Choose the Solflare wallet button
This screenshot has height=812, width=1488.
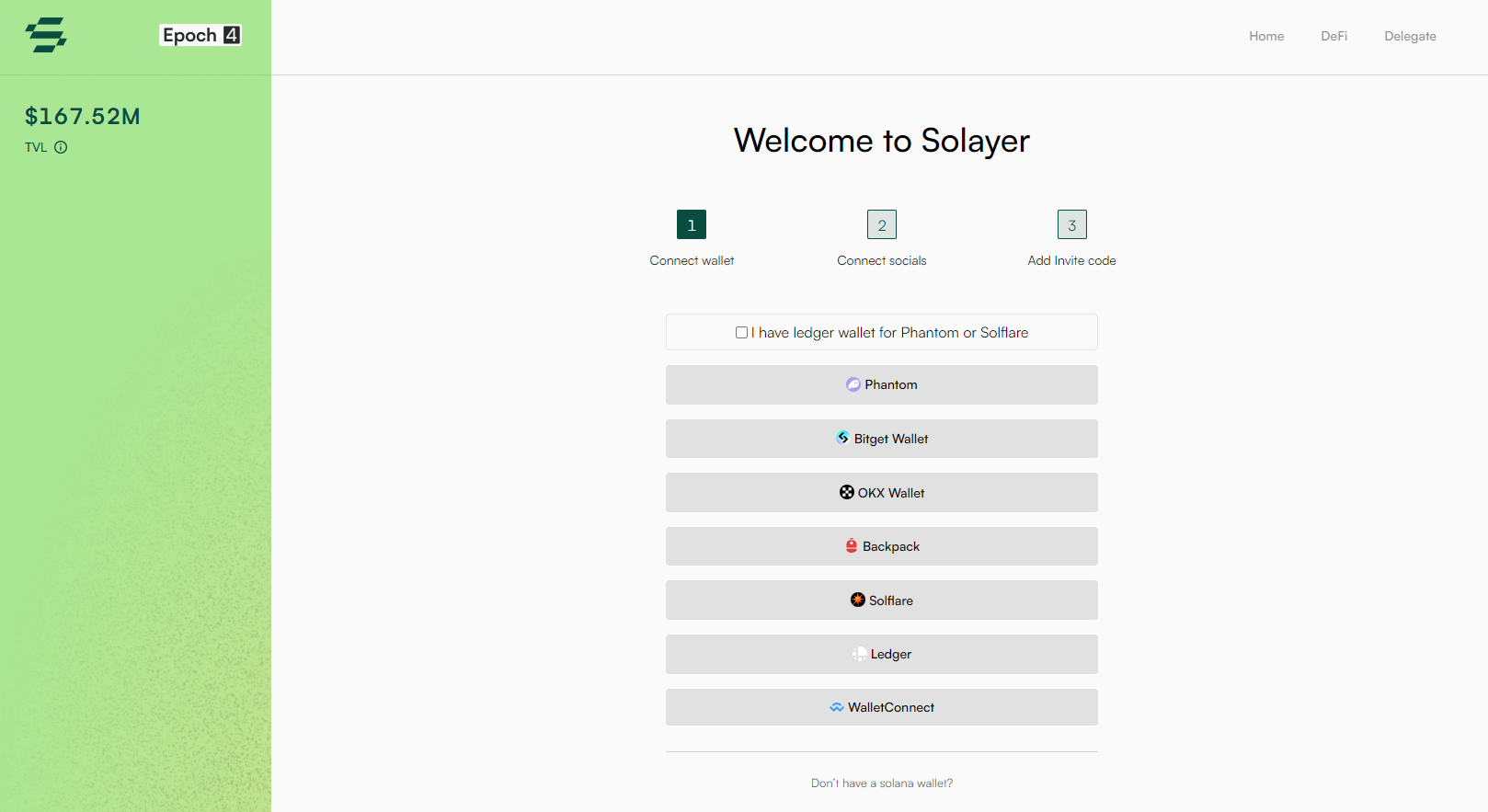882,600
